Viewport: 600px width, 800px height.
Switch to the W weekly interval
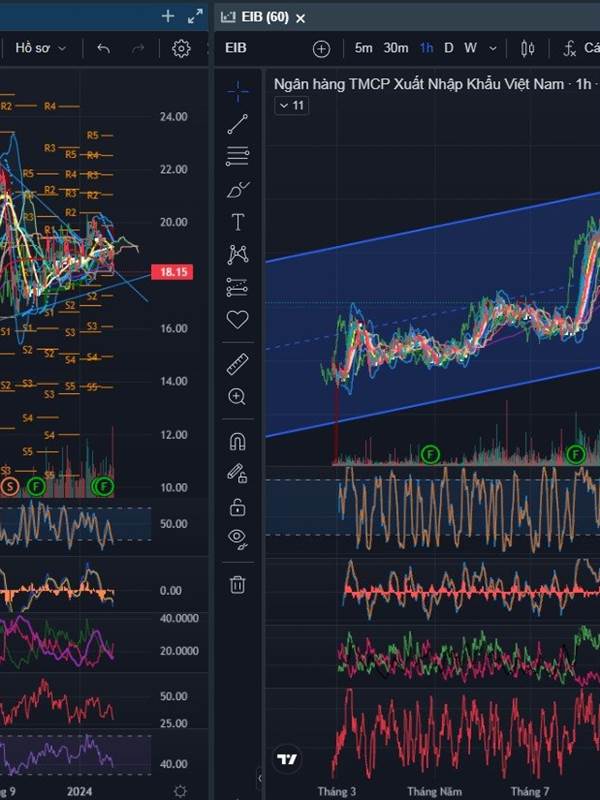470,48
